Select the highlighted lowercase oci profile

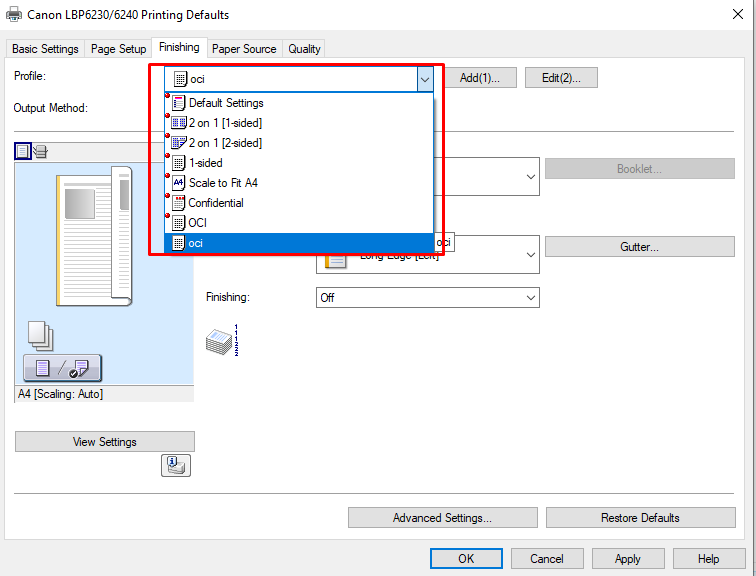[x=298, y=243]
